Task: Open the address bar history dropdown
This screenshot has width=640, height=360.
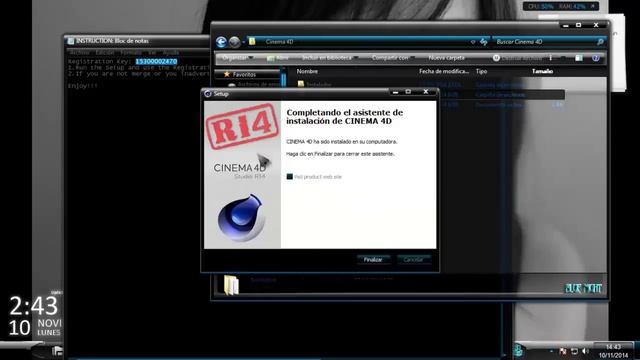Action: (x=473, y=42)
